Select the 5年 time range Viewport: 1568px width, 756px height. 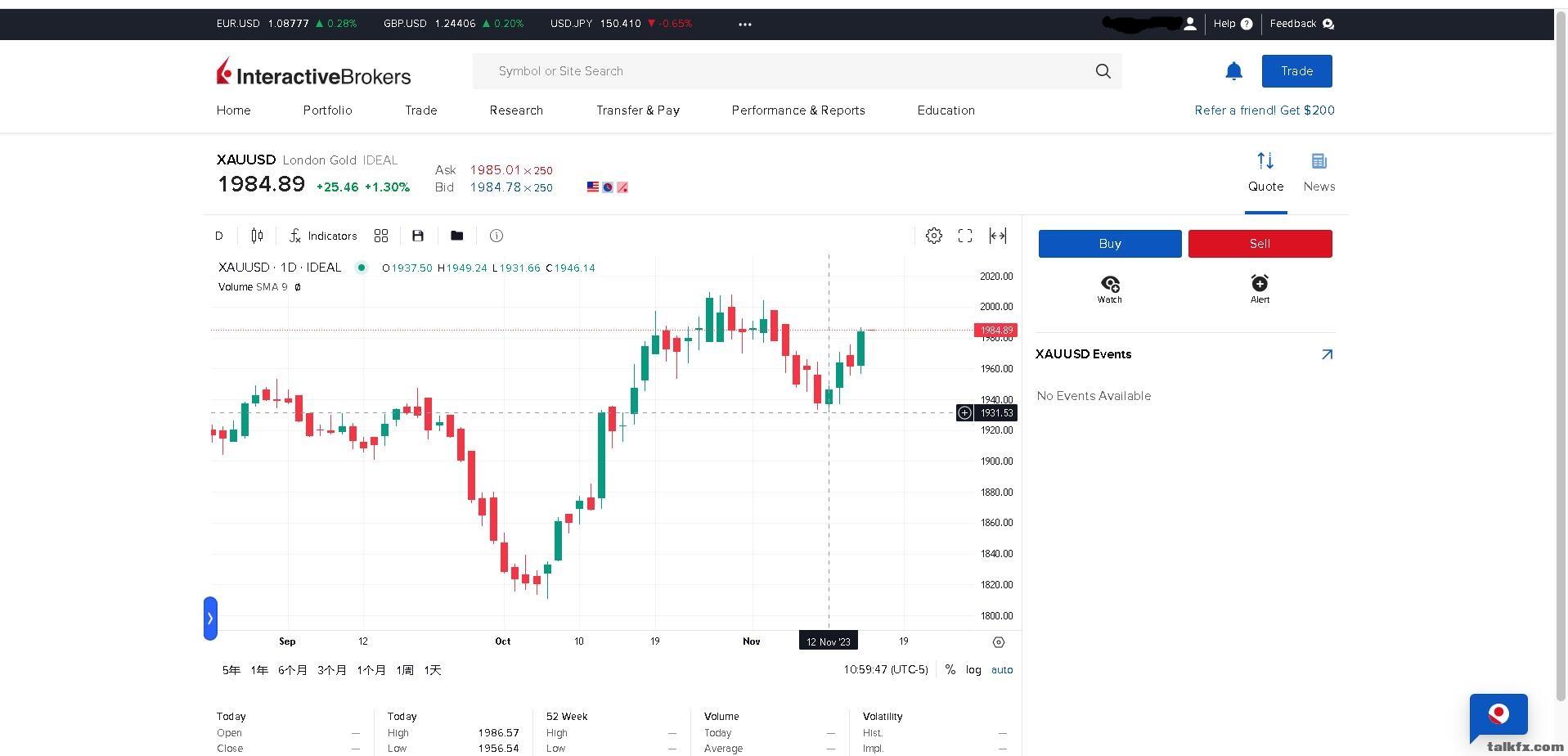click(x=231, y=670)
